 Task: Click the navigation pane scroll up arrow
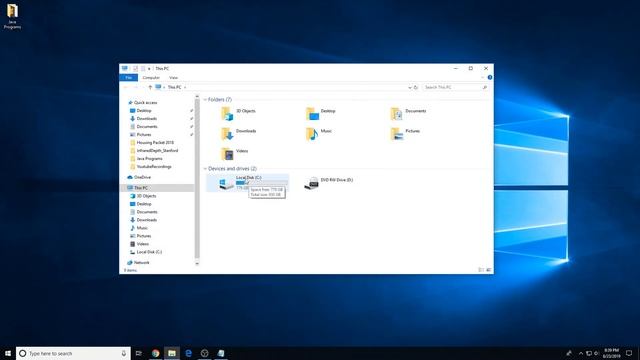coord(197,97)
